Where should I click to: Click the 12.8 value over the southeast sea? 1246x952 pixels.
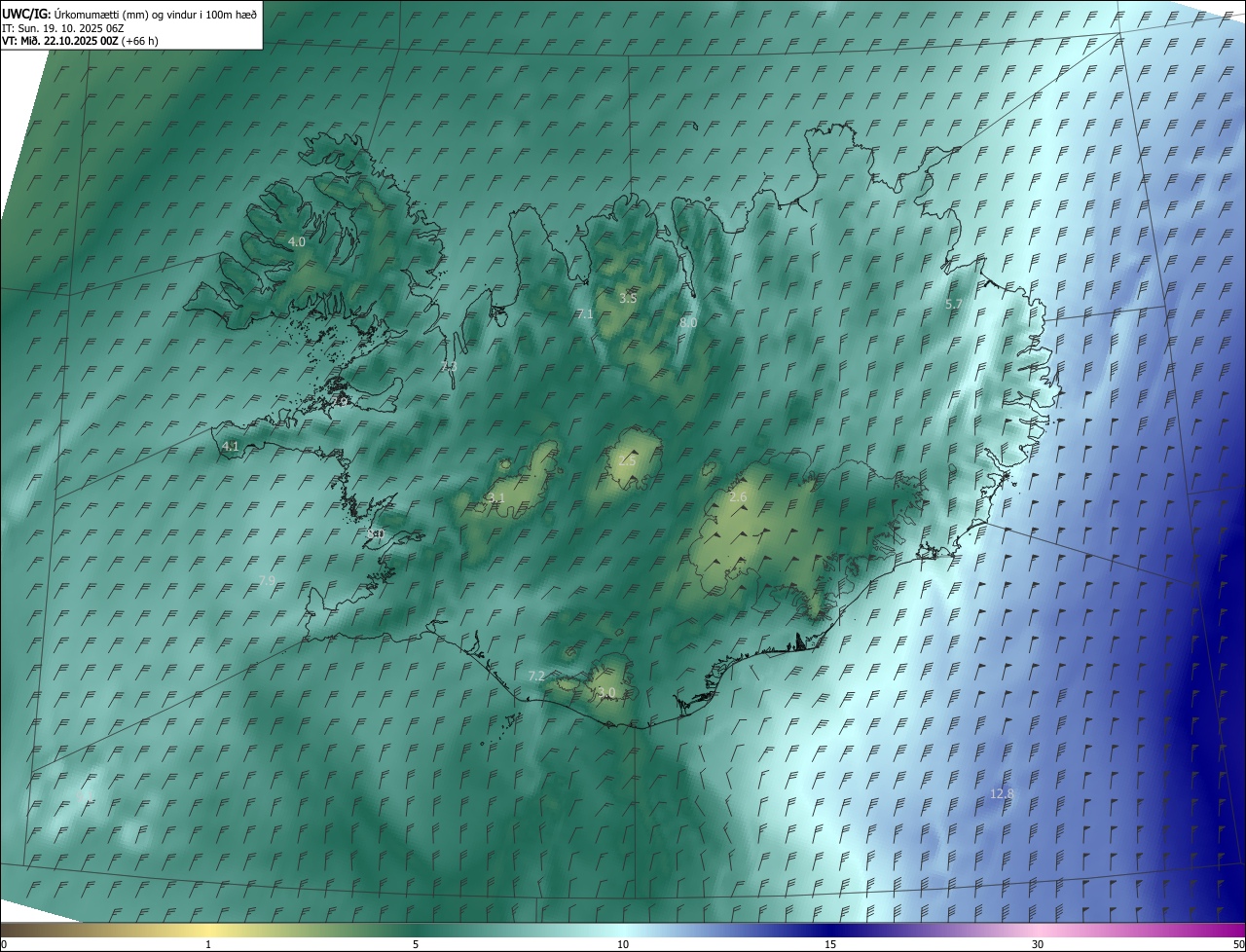pyautogui.click(x=1002, y=794)
